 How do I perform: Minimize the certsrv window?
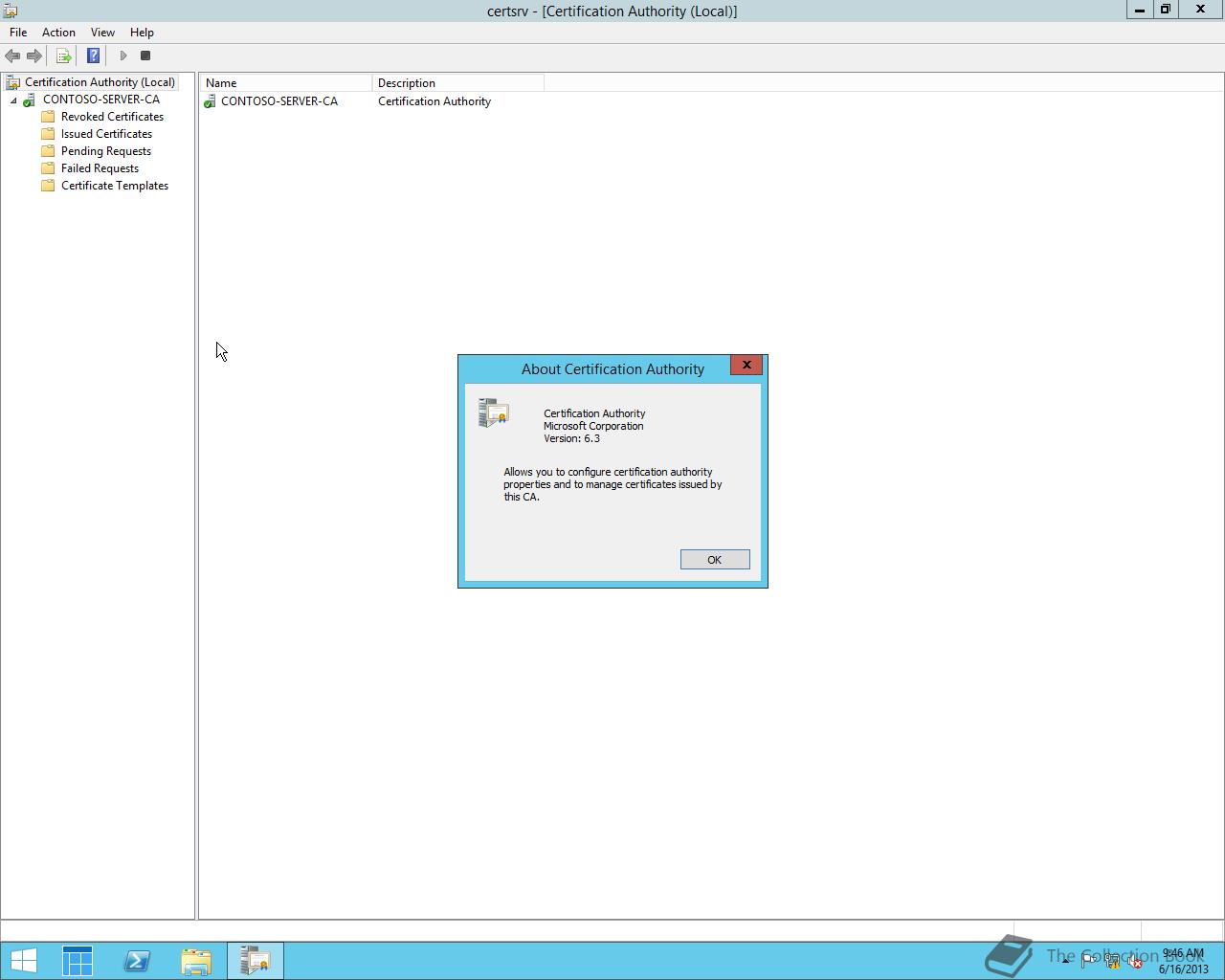point(1139,10)
